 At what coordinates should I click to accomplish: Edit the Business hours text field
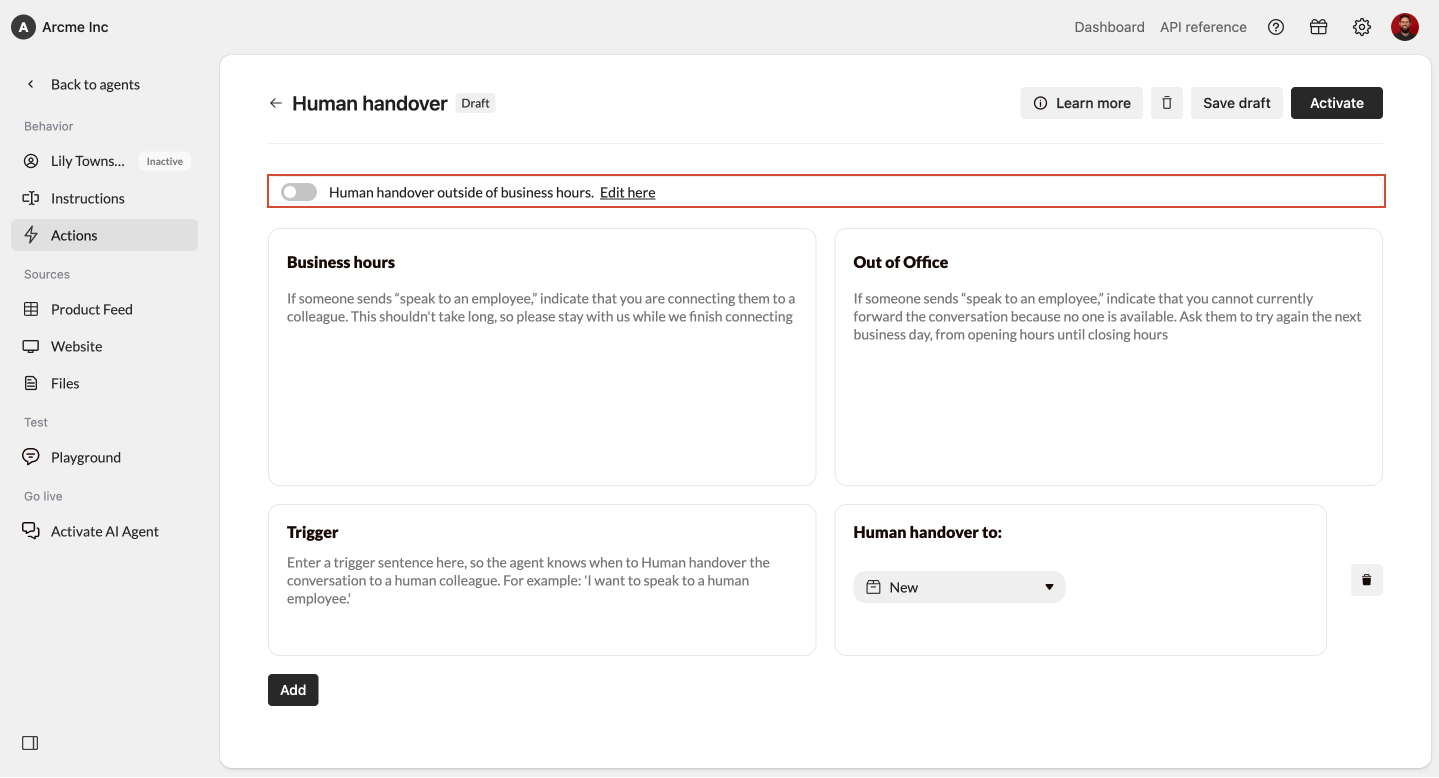[x=542, y=357]
